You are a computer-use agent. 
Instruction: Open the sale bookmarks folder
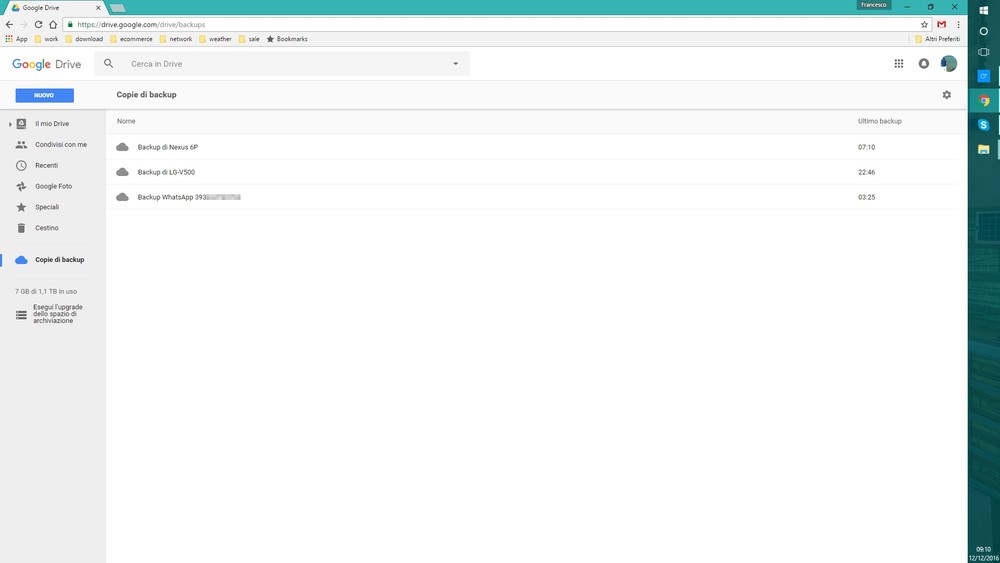coord(249,39)
